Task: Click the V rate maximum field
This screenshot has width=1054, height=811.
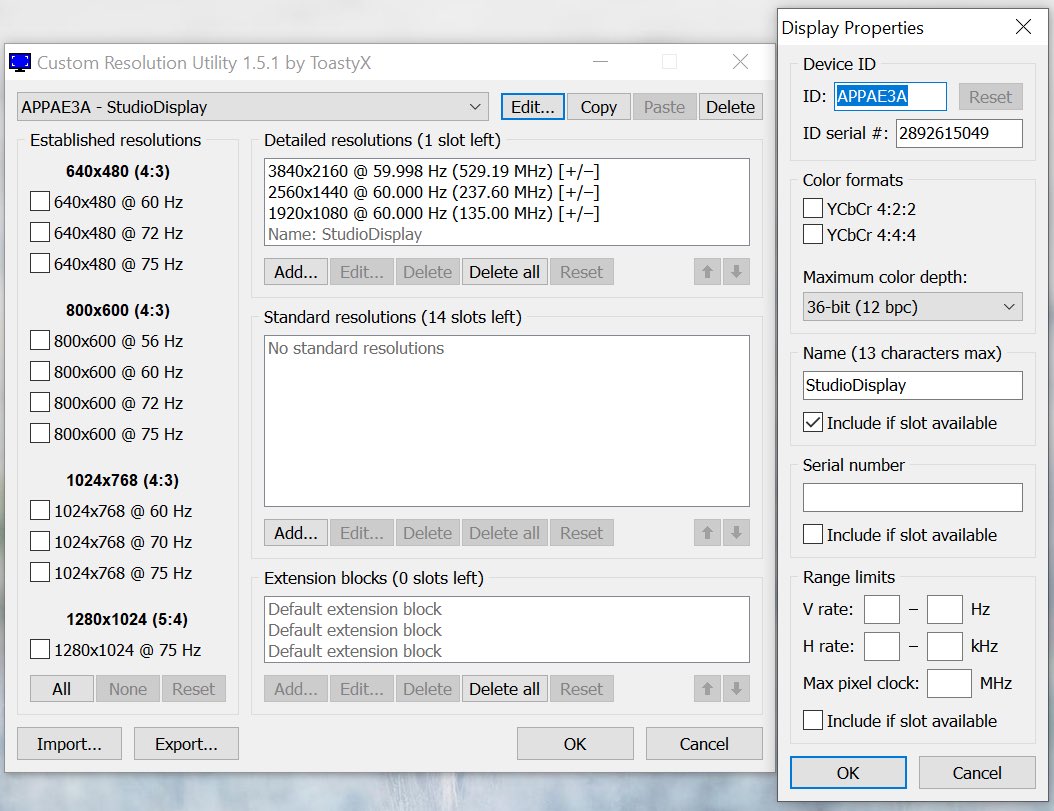Action: click(x=944, y=609)
